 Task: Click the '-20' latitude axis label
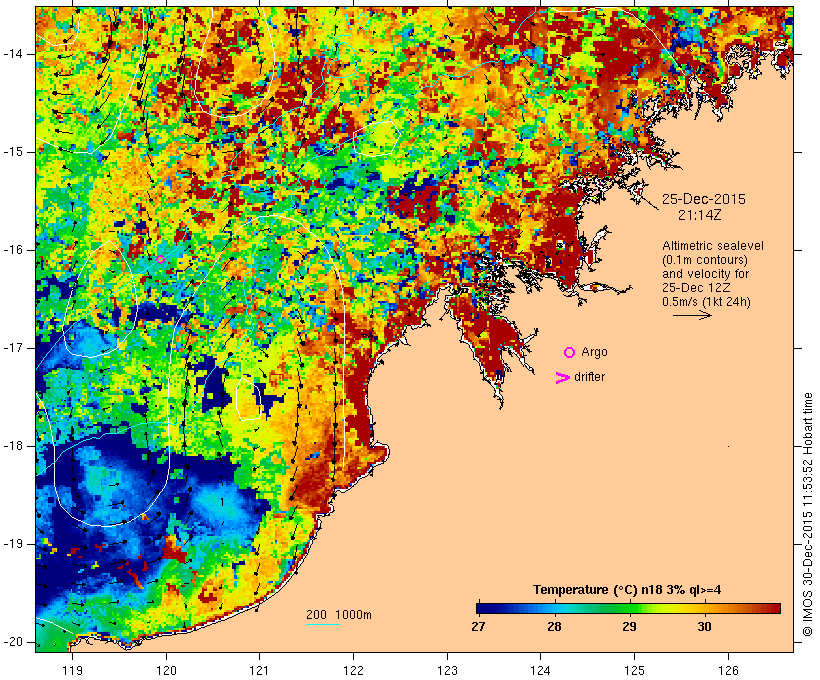click(13, 642)
